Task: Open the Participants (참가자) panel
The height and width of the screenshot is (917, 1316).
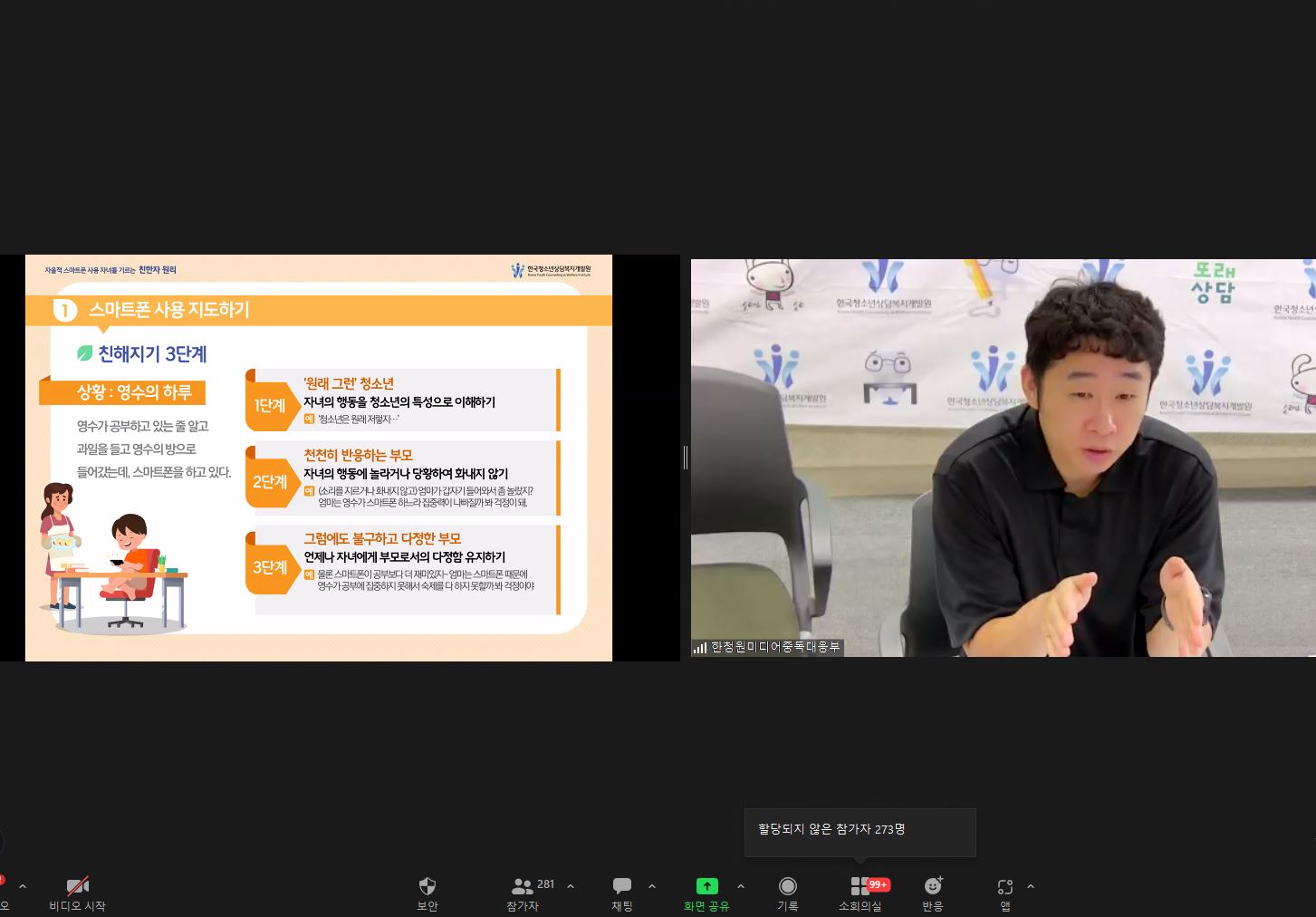Action: click(x=524, y=886)
